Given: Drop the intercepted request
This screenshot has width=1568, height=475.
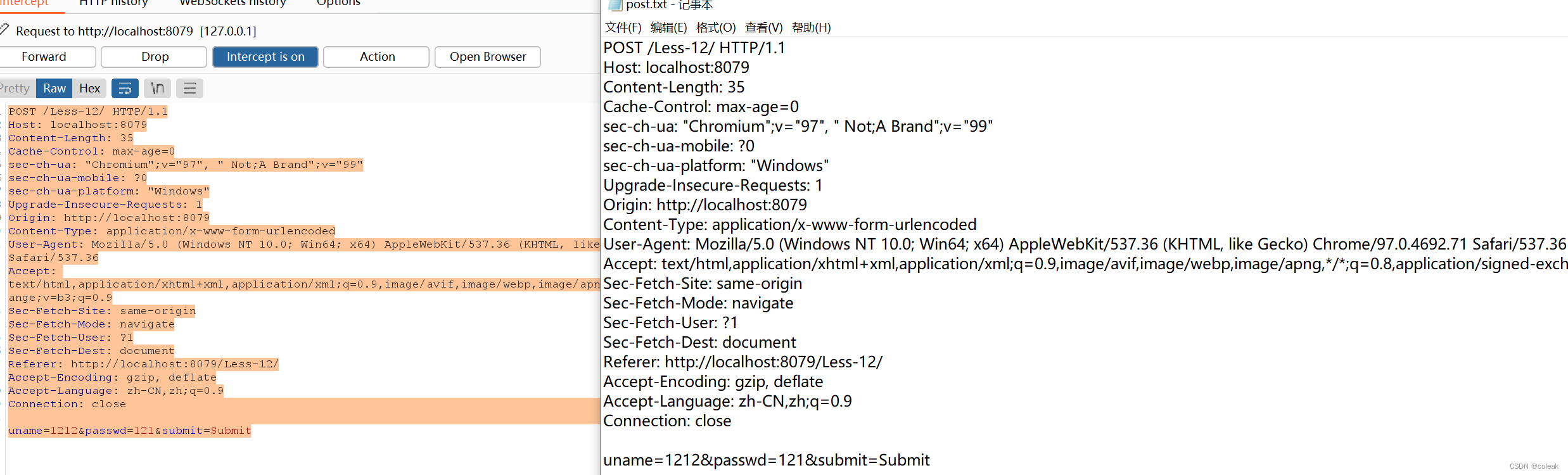Looking at the screenshot, I should coord(154,56).
